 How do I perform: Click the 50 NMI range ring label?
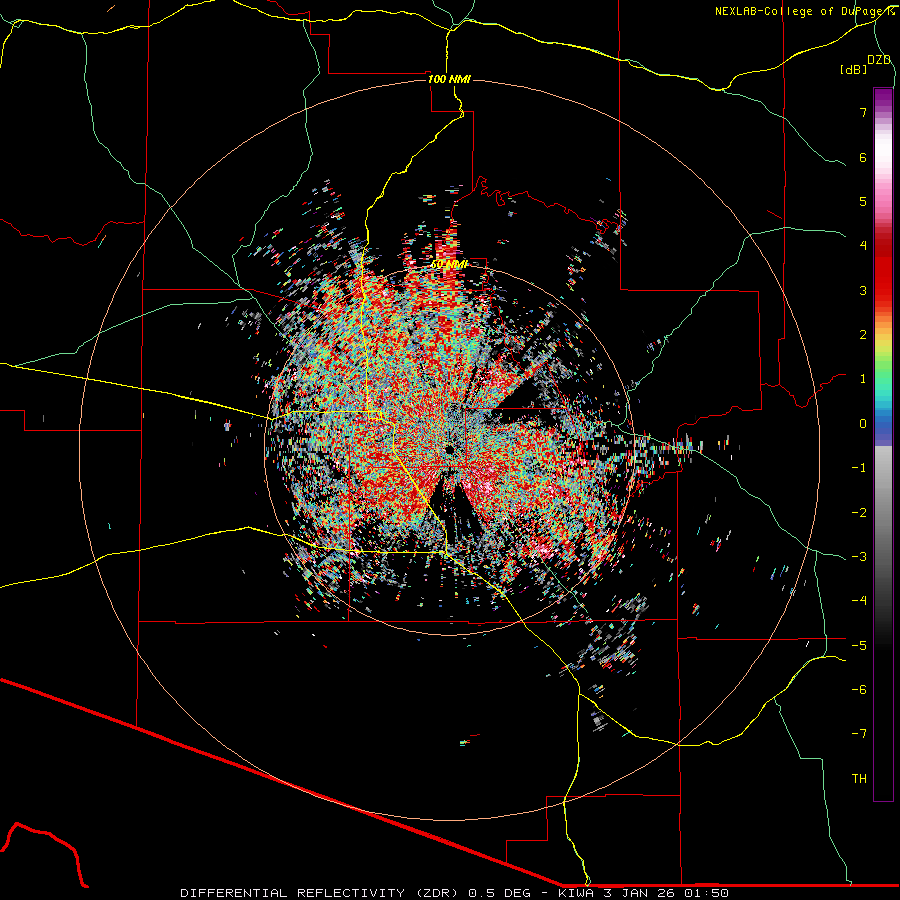click(x=449, y=264)
